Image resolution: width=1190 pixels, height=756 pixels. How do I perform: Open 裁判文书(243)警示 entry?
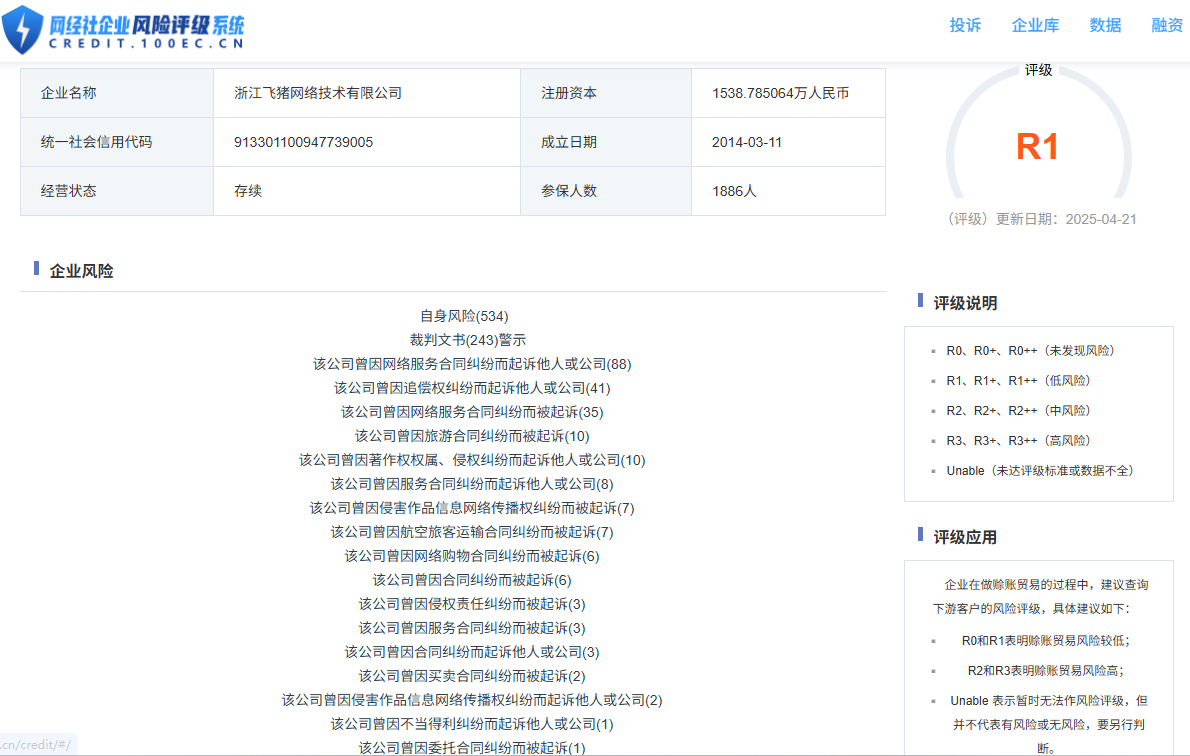468,340
